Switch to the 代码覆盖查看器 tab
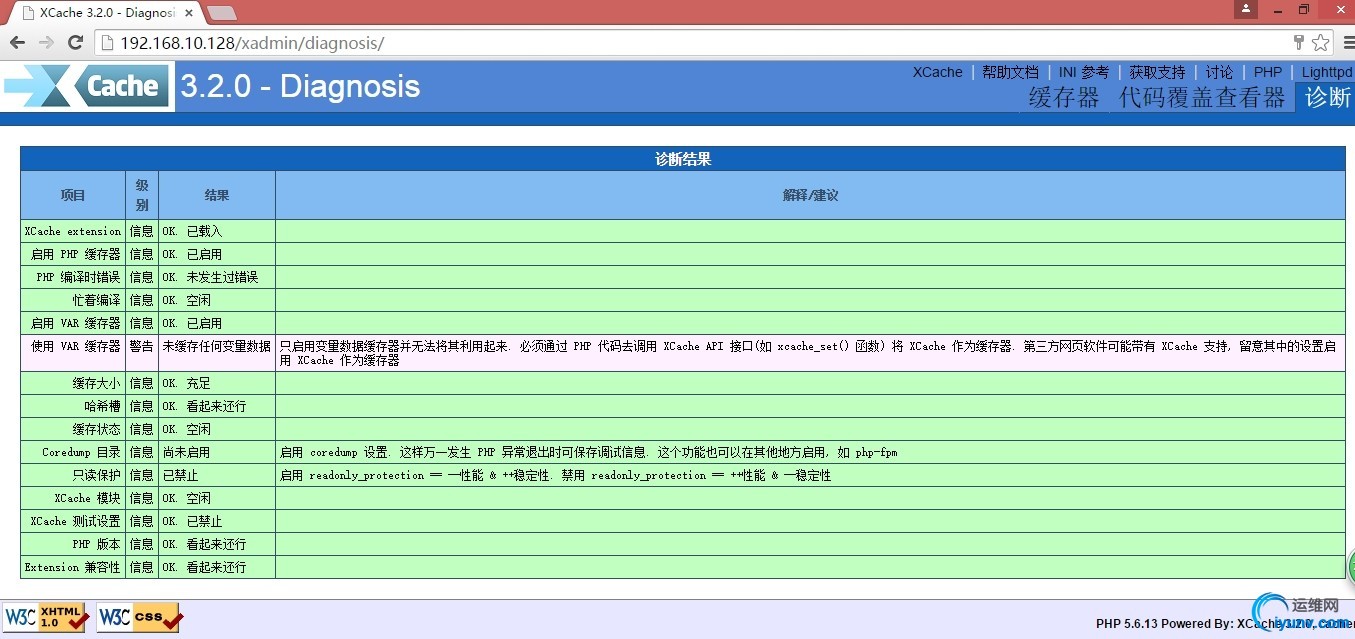 coord(1202,97)
